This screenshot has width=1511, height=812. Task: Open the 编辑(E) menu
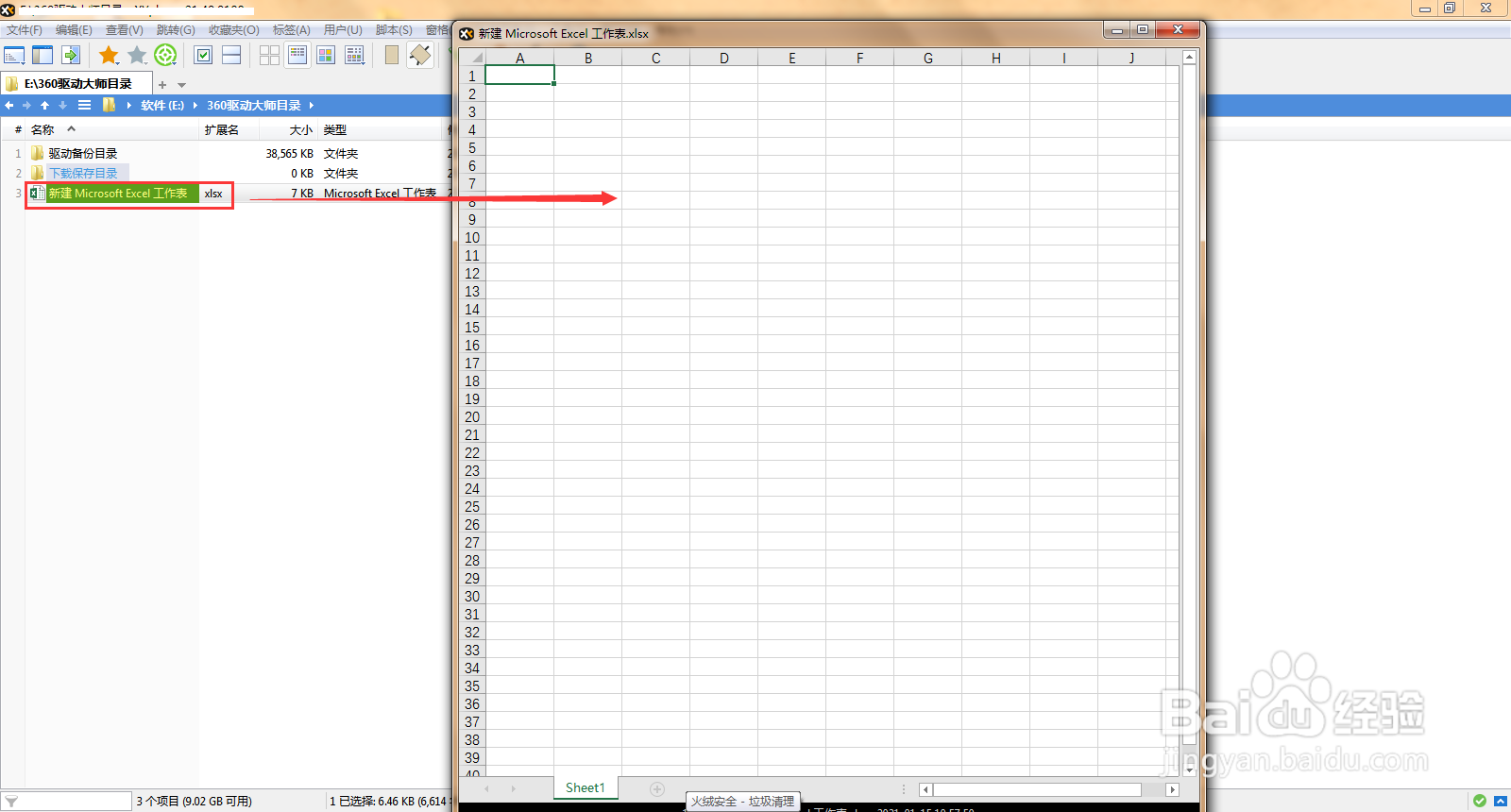pyautogui.click(x=74, y=30)
